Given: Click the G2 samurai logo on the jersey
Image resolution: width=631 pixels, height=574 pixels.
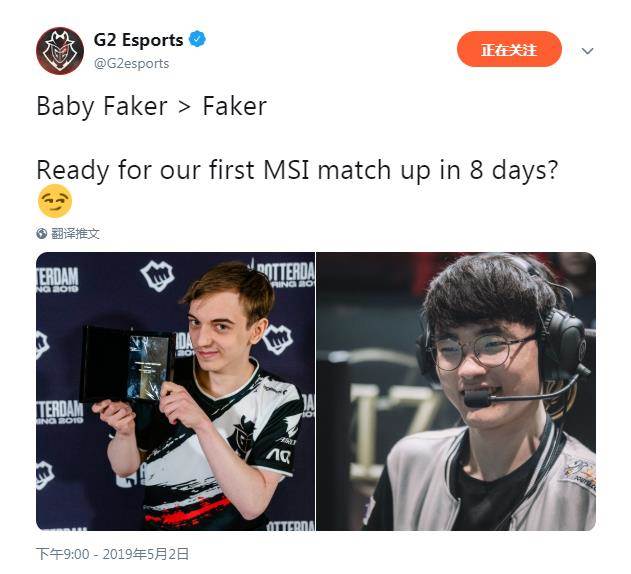Looking at the screenshot, I should pos(244,437).
